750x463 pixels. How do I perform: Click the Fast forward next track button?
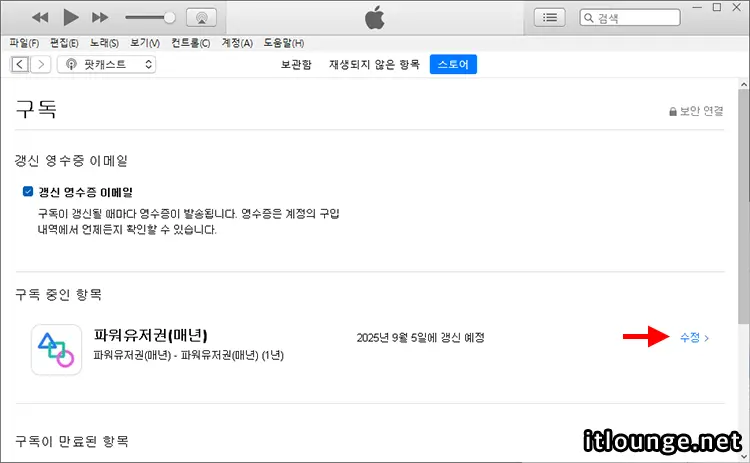tap(99, 18)
